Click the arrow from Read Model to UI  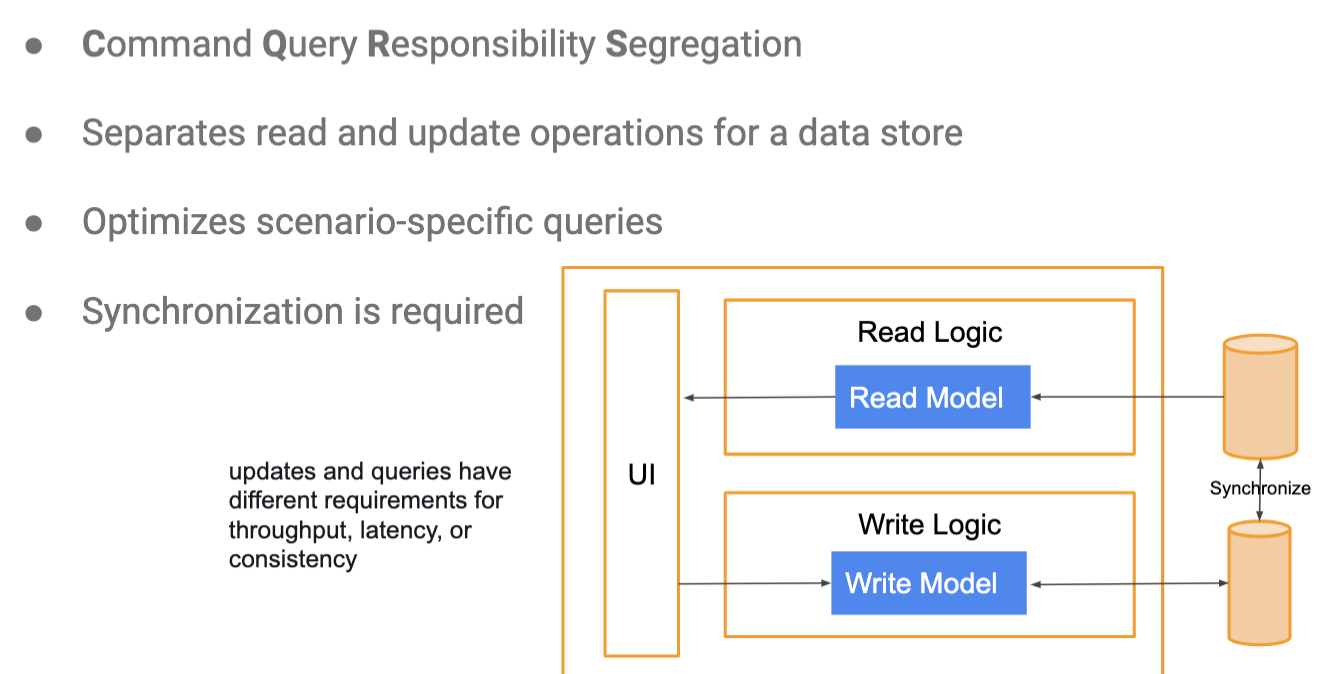(759, 398)
